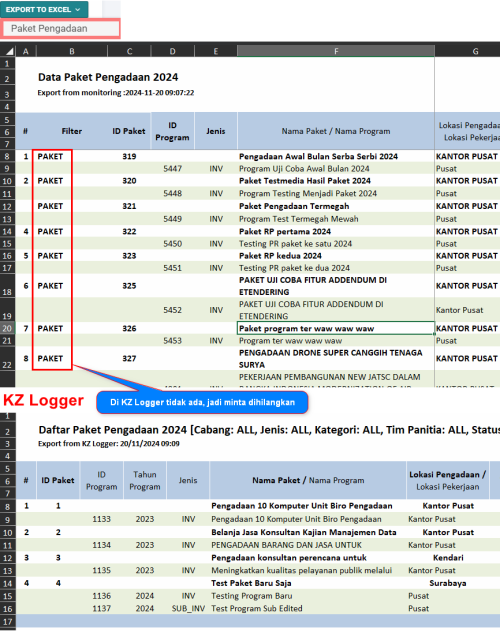Select ID Paket cell 326
The height and width of the screenshot is (639, 500).
tap(129, 328)
